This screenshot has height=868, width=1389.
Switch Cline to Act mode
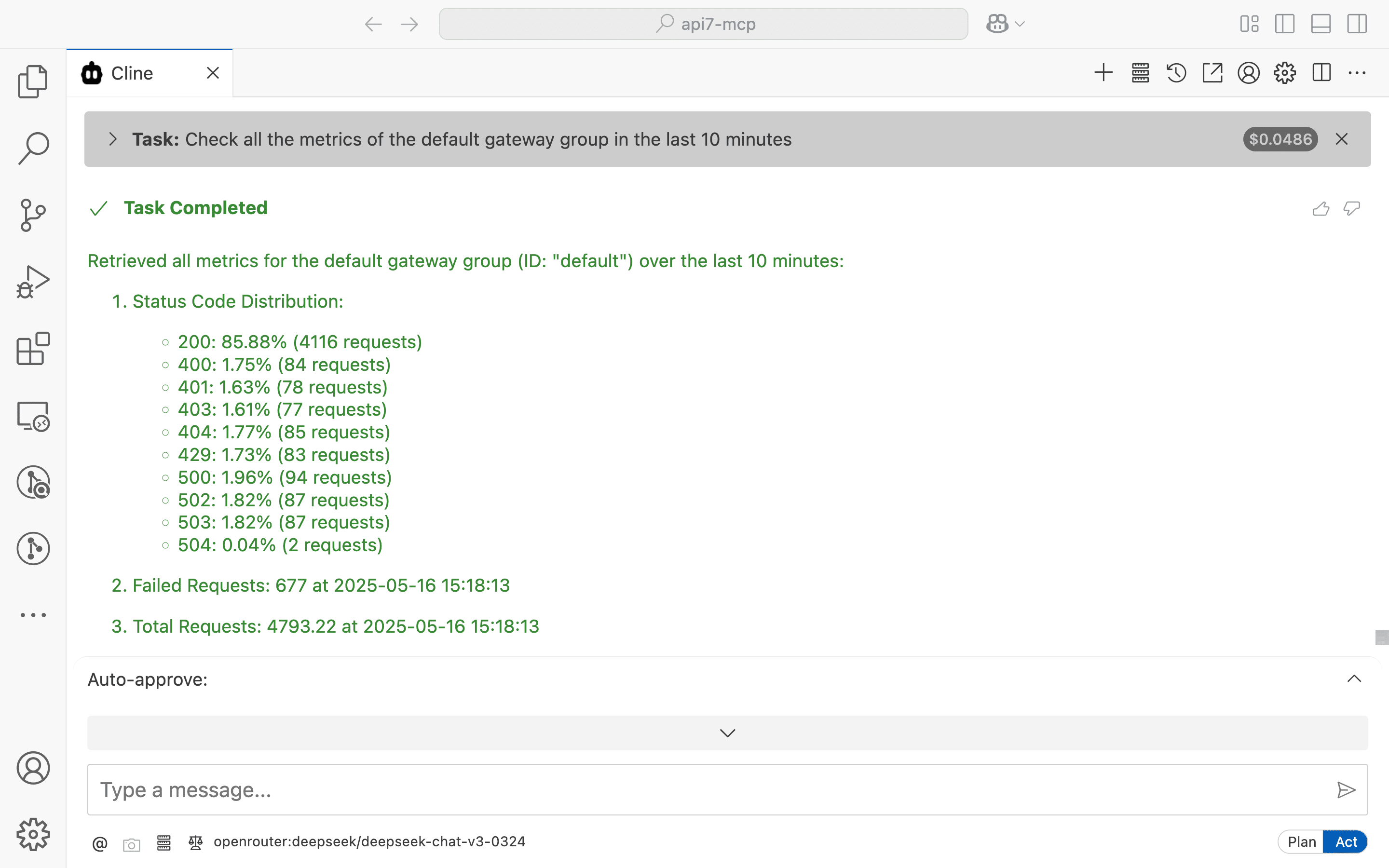tap(1346, 841)
